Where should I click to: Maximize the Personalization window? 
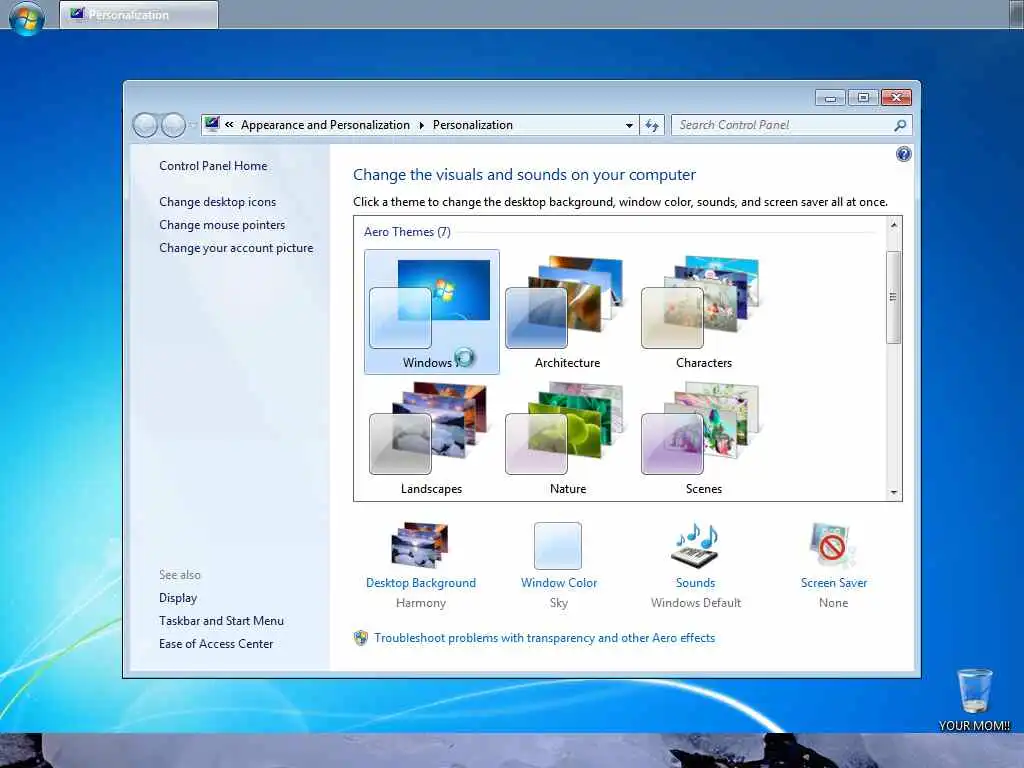[863, 98]
